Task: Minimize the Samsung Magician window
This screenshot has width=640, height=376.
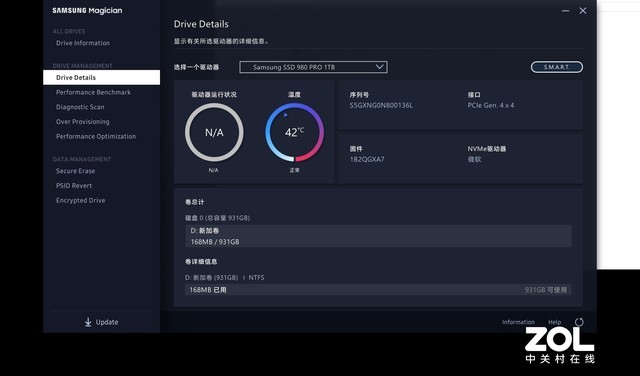Action: click(x=565, y=11)
